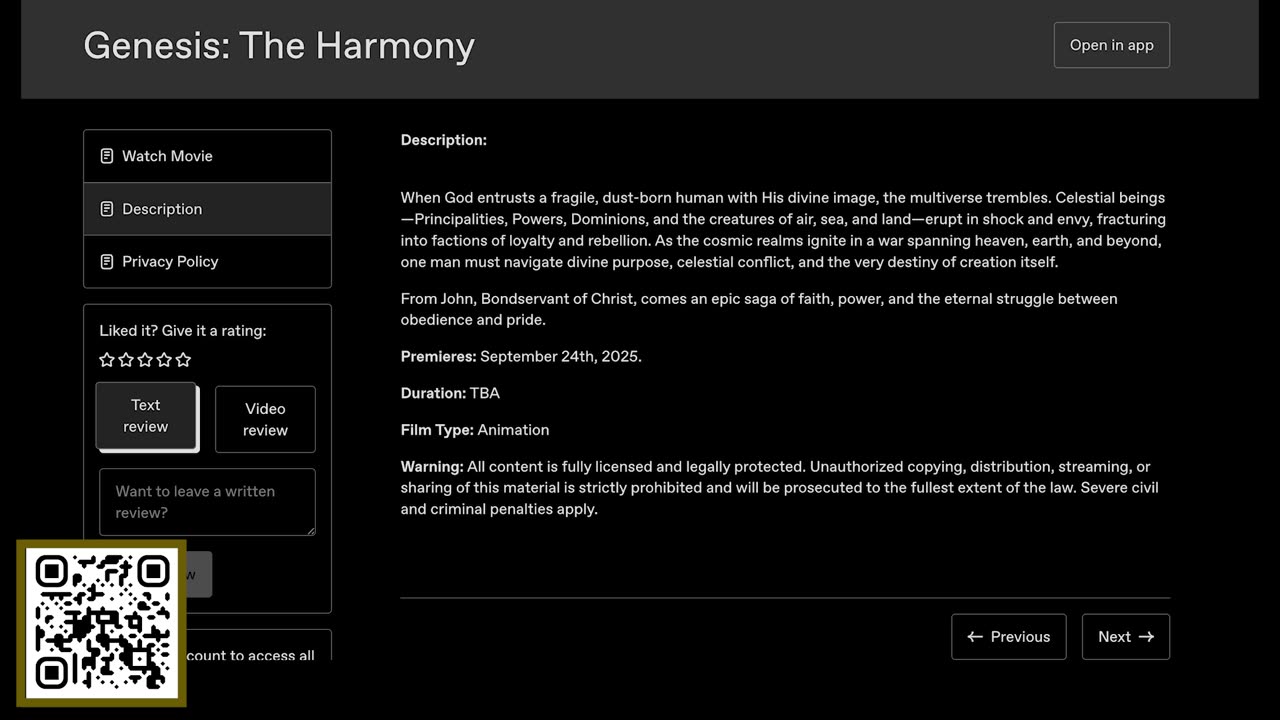This screenshot has height=720, width=1280.
Task: Click the Genesis: The Harmony title
Action: tap(279, 46)
